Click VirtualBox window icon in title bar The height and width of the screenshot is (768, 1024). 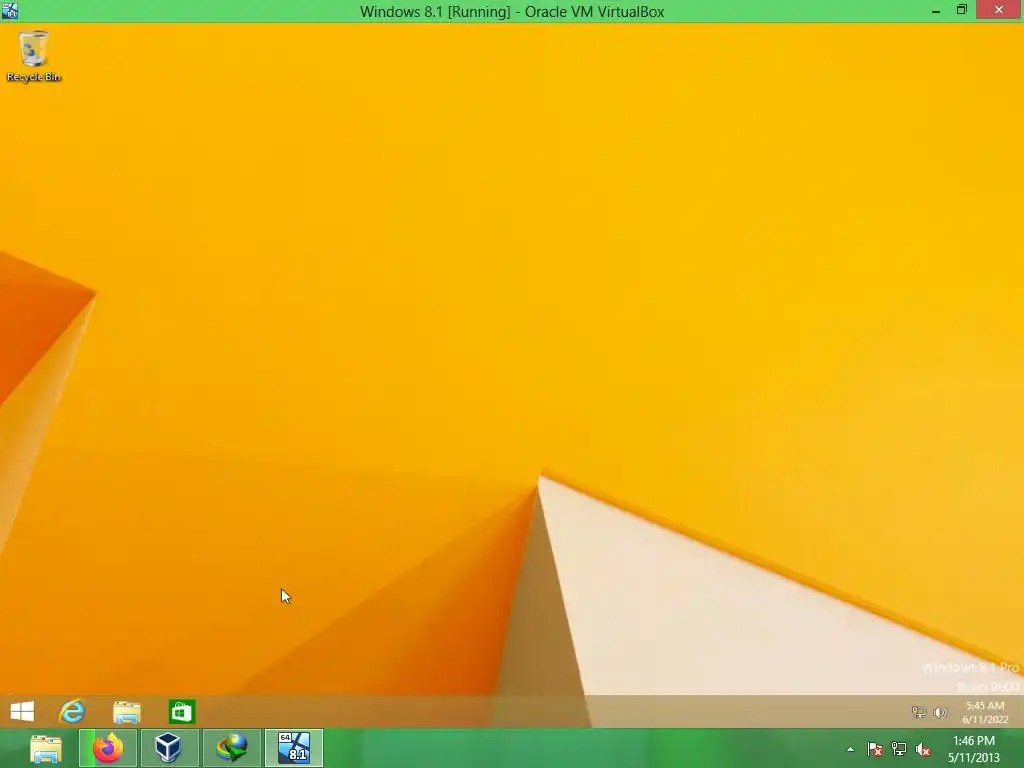10,10
